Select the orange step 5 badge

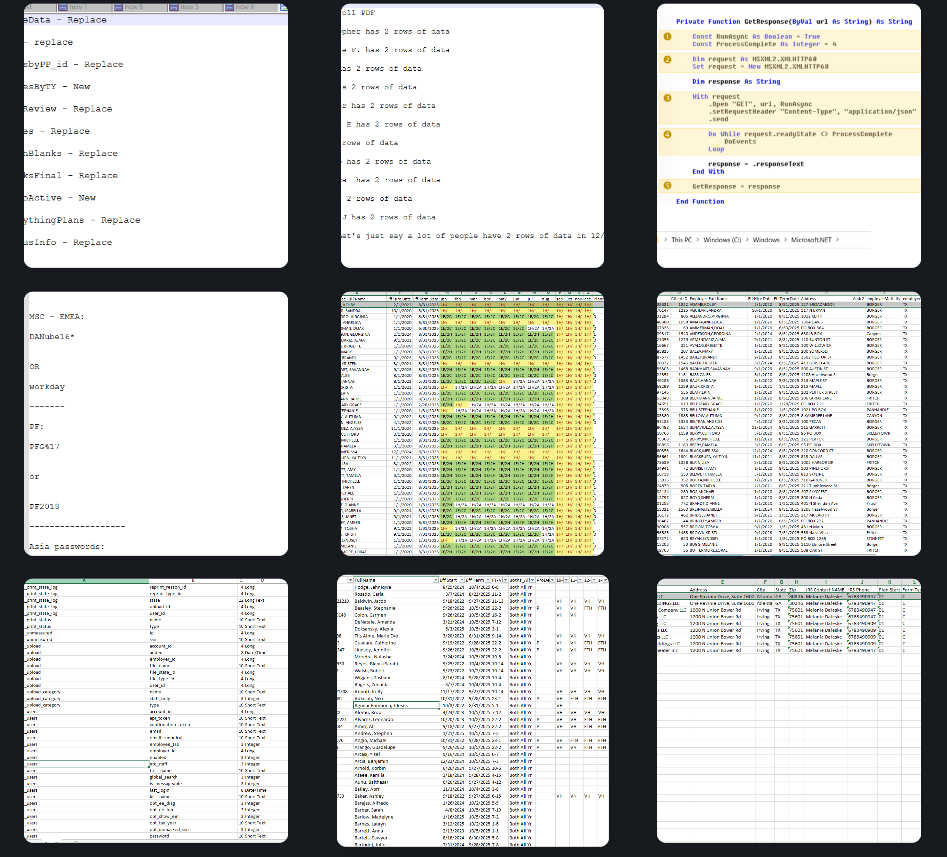tap(667, 186)
